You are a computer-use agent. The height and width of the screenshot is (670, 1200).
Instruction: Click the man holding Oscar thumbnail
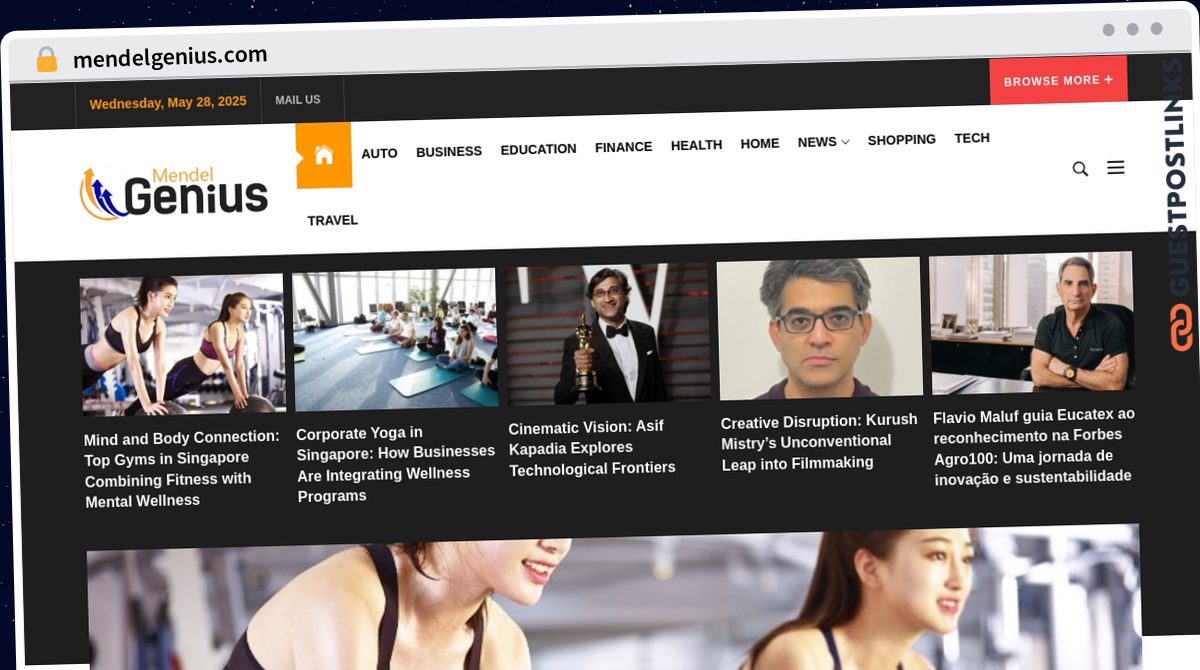[607, 333]
